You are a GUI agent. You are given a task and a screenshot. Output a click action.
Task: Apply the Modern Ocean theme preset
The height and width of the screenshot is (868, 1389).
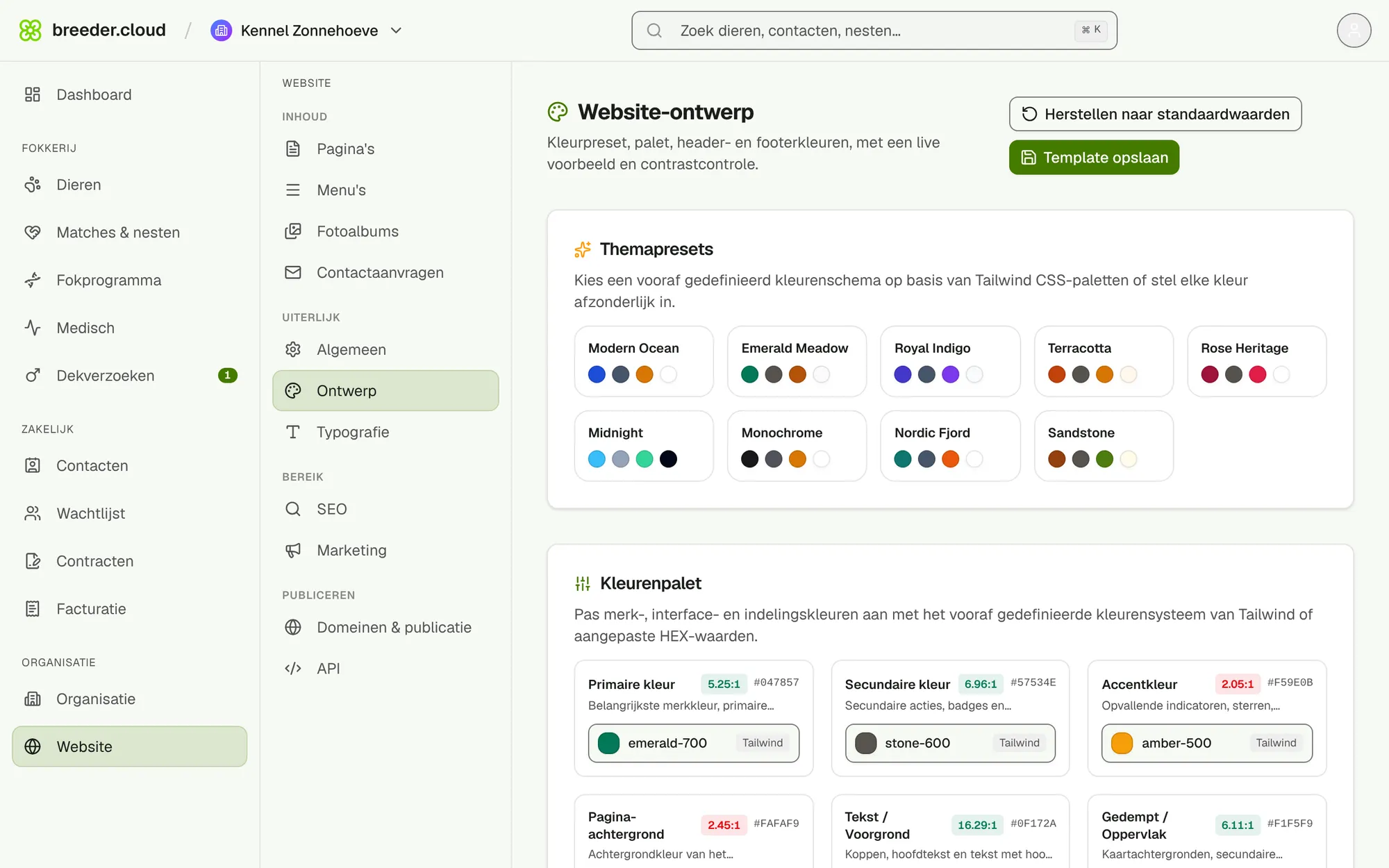coord(644,361)
